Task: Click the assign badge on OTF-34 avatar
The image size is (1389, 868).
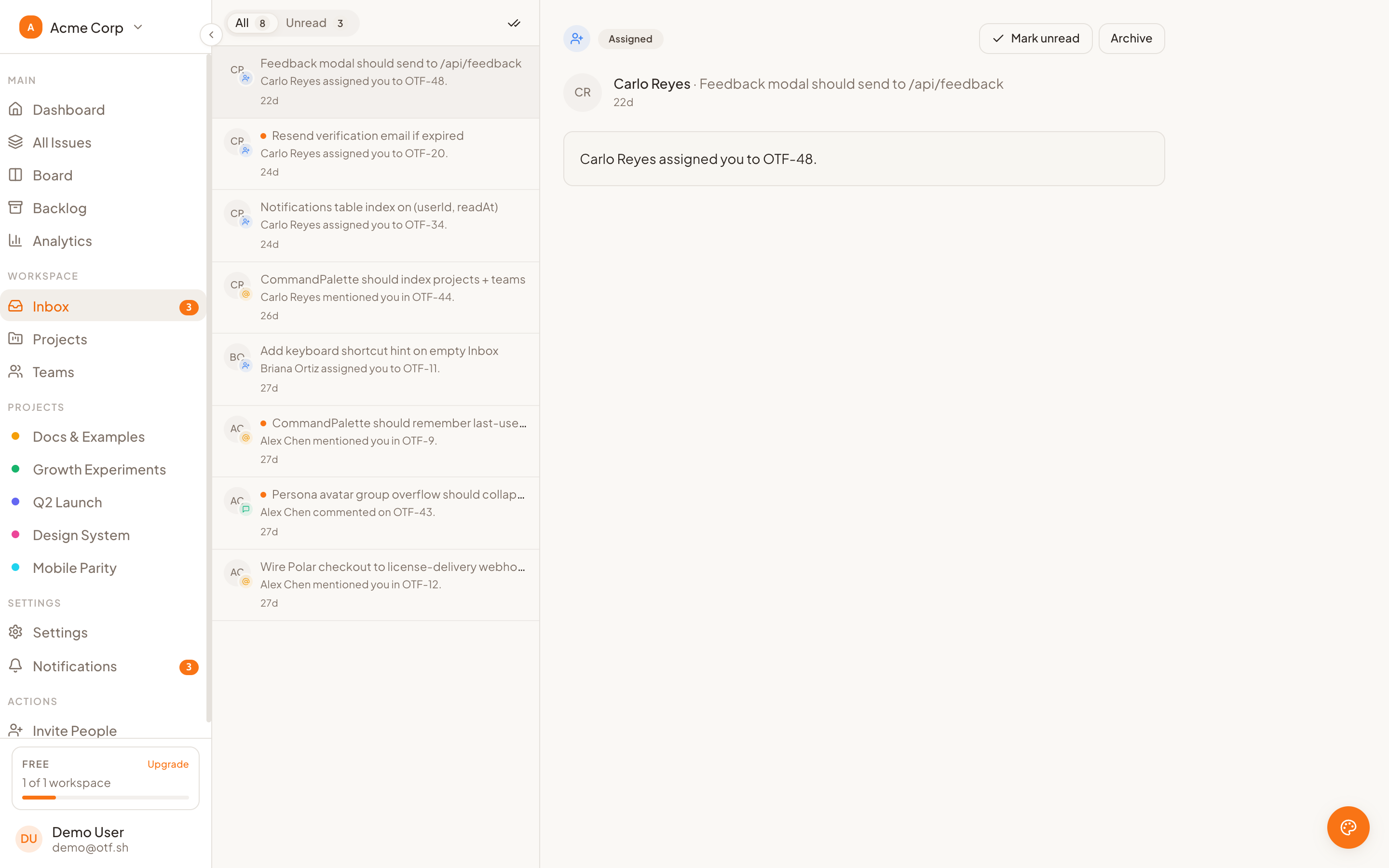Action: [x=245, y=222]
